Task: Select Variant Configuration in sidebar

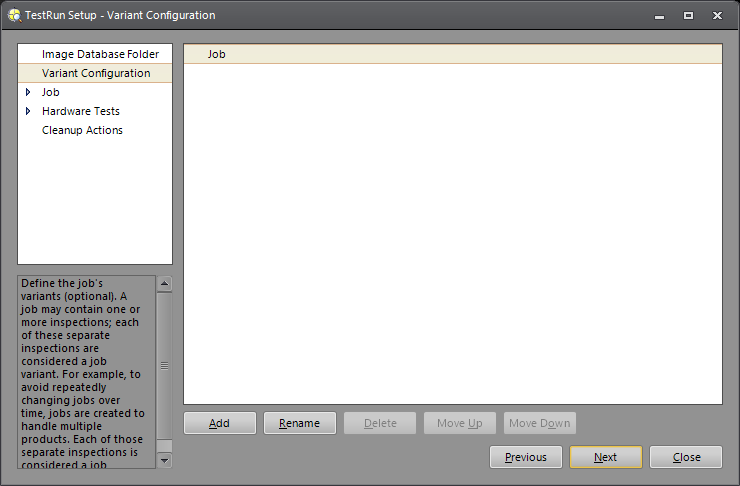Action: [x=96, y=73]
